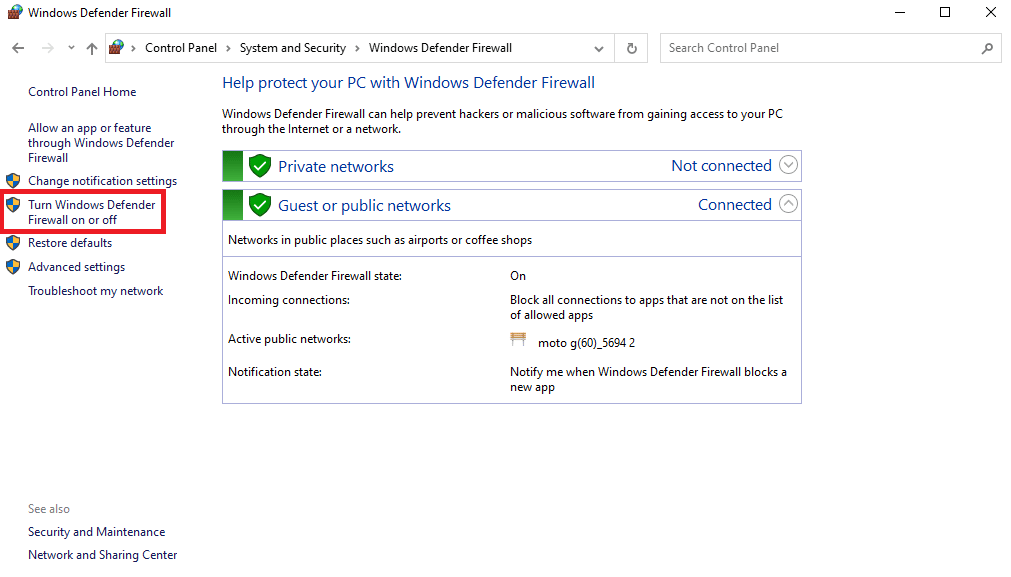
Task: Click shield icon beside Turn Windows Defender Firewall
Action: point(13,205)
